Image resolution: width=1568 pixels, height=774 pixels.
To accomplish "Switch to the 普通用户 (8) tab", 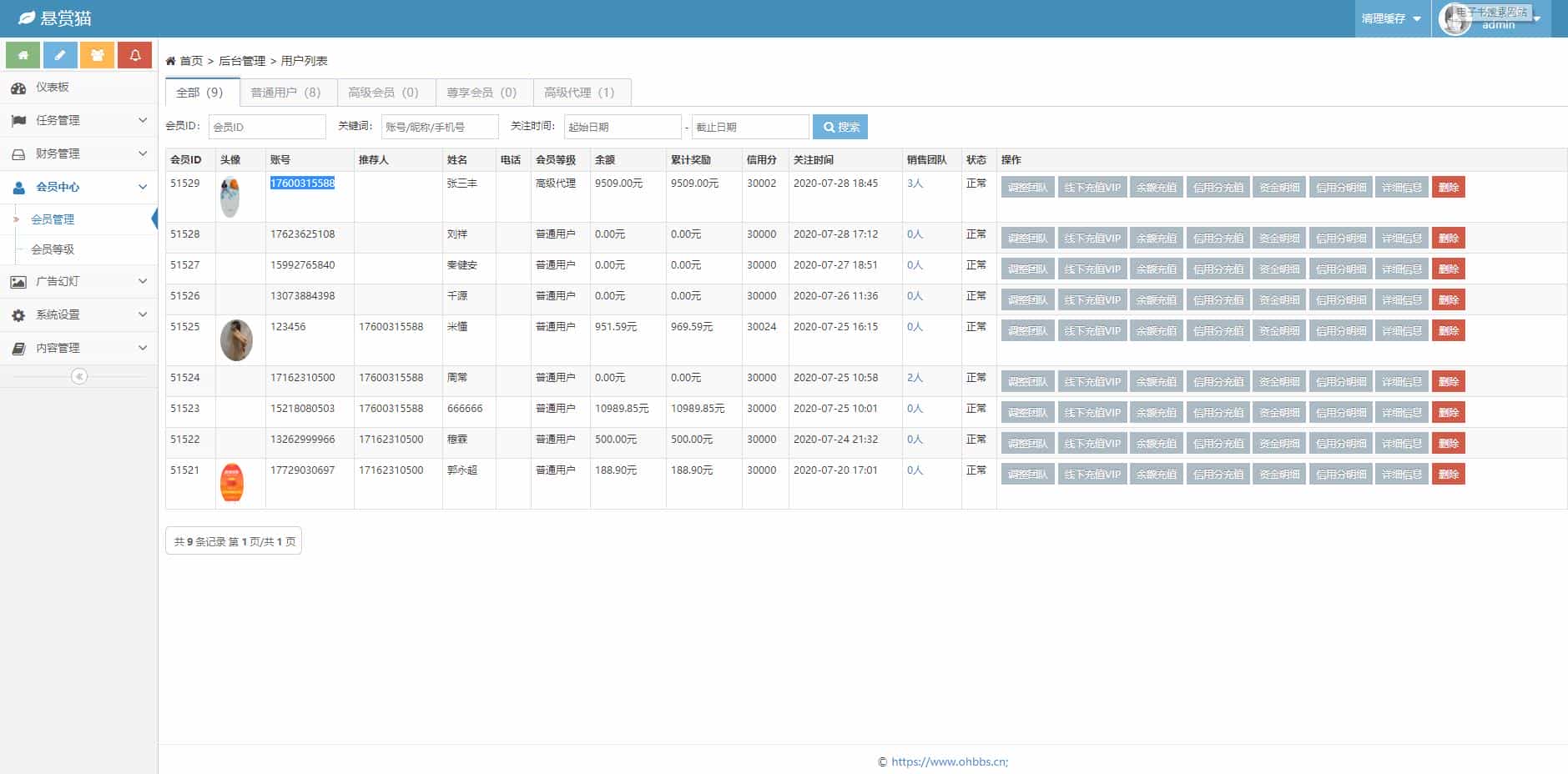I will click(286, 93).
